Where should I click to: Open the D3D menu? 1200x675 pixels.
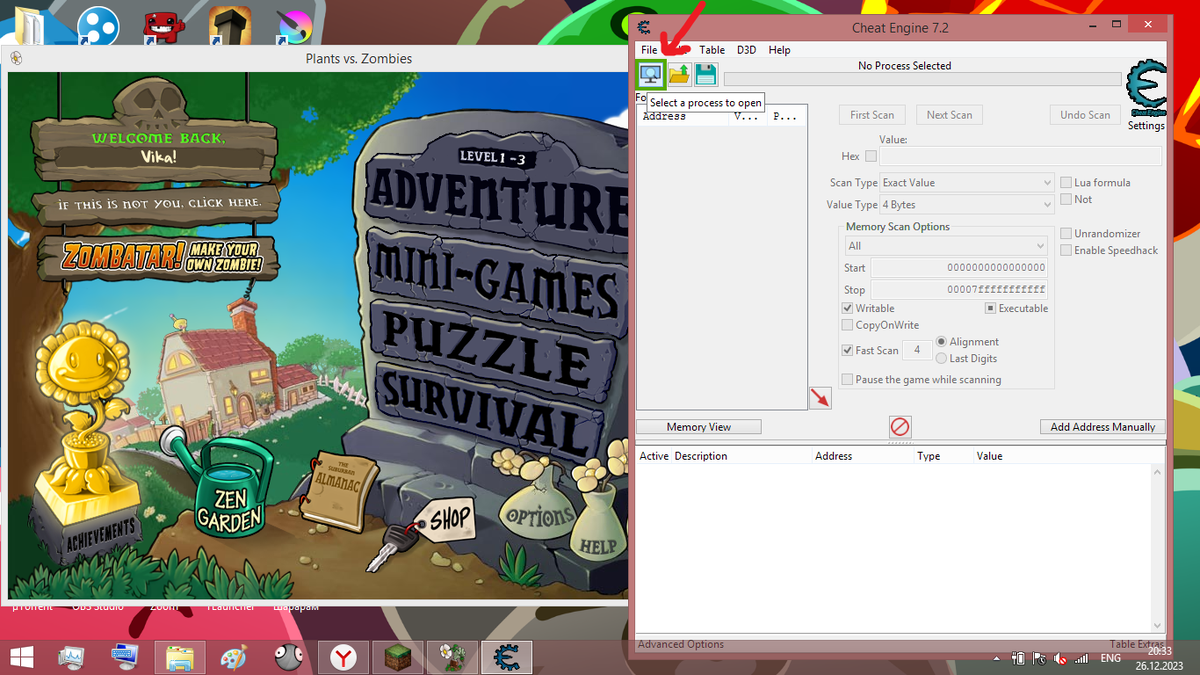point(747,50)
